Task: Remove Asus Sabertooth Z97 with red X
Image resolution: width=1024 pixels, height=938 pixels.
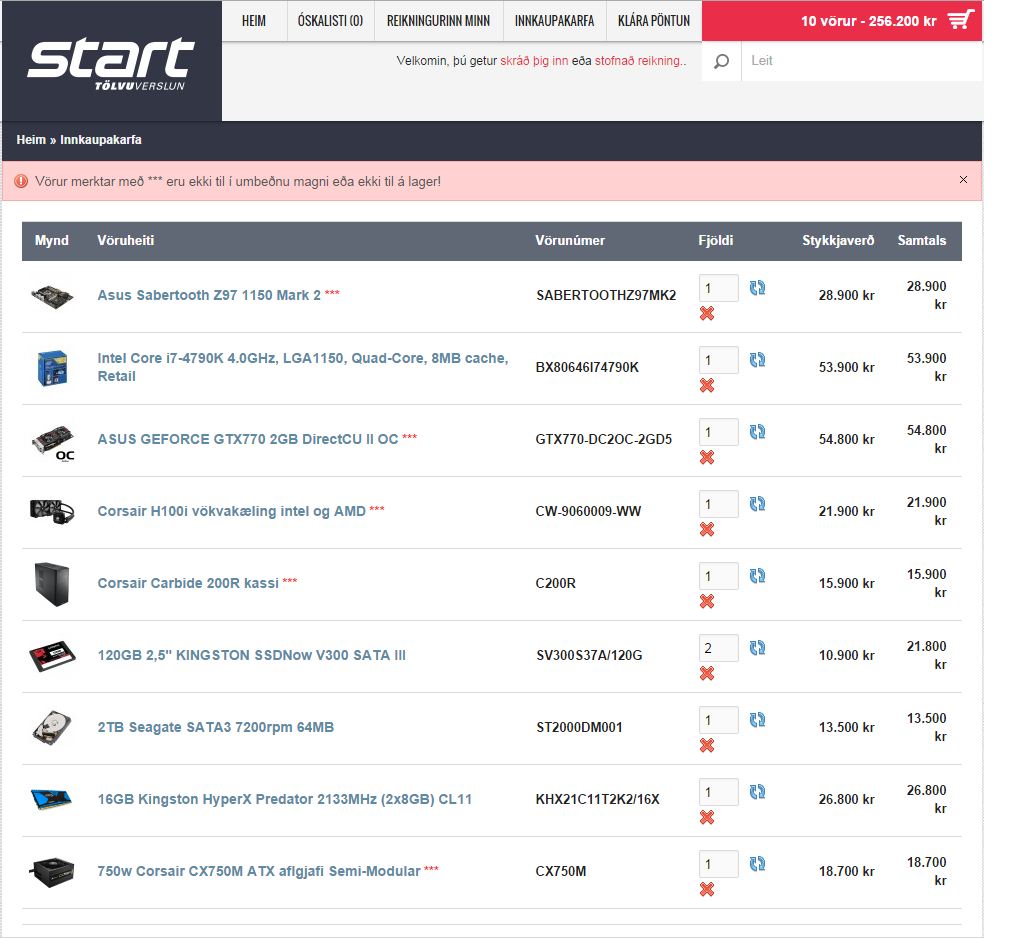Action: (x=707, y=314)
